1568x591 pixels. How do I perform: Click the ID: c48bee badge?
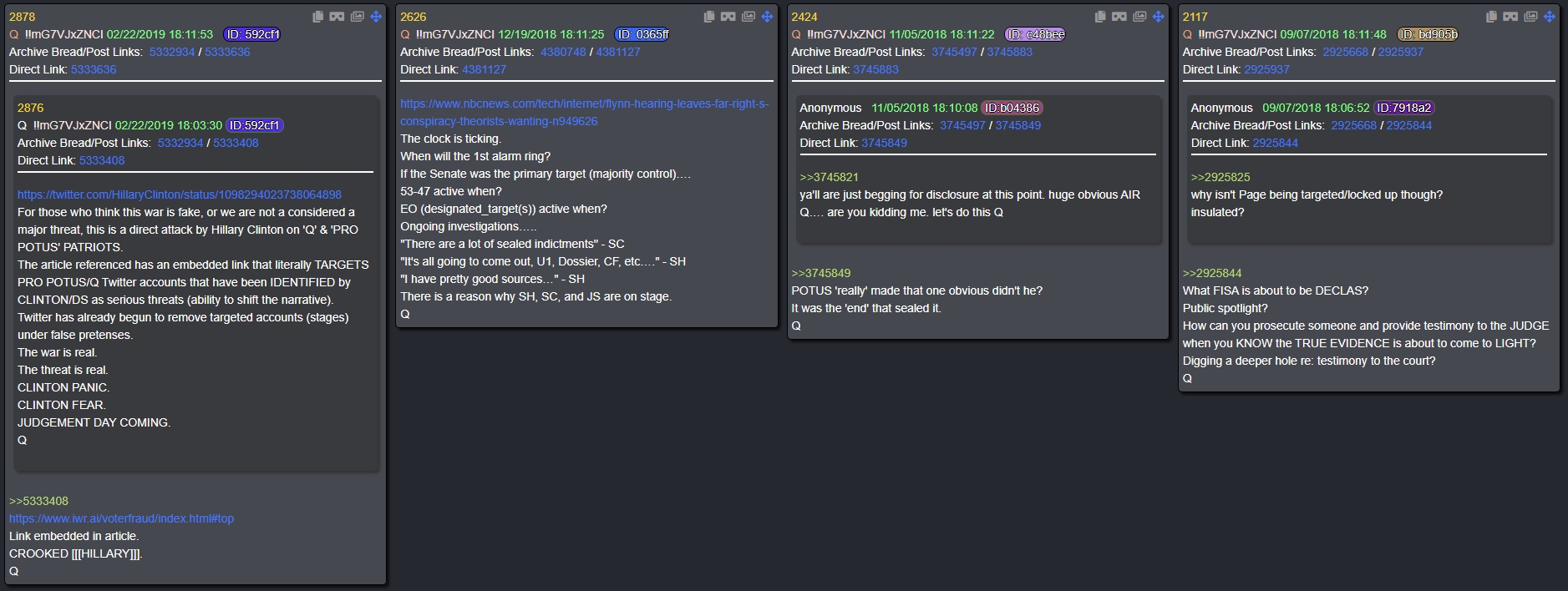pos(1035,34)
